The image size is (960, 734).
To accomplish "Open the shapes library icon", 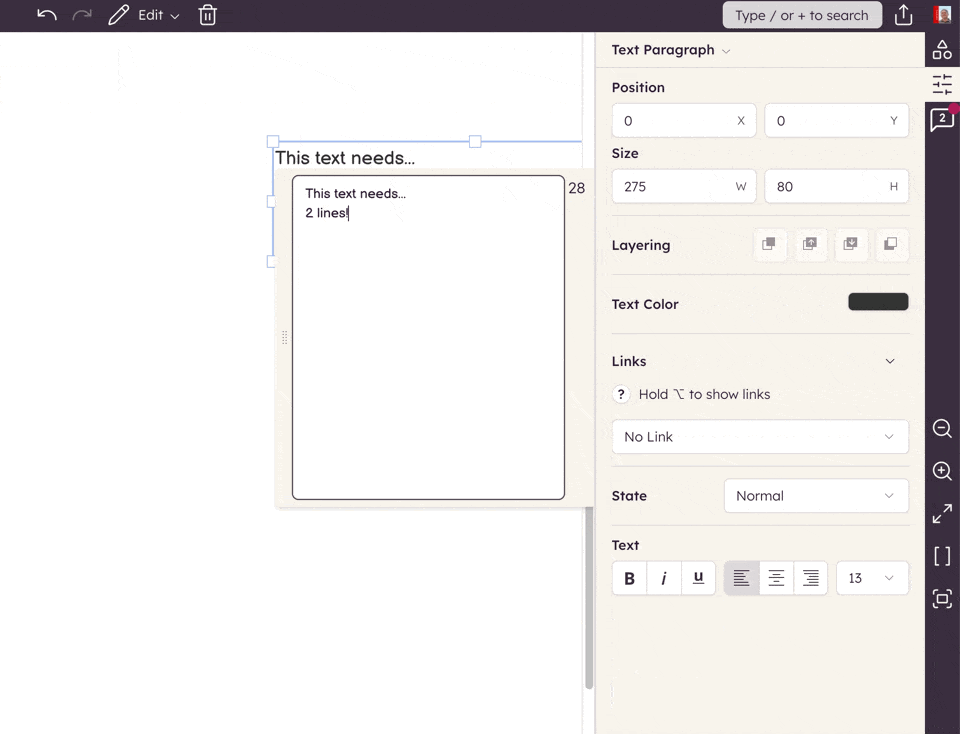I will (x=942, y=50).
